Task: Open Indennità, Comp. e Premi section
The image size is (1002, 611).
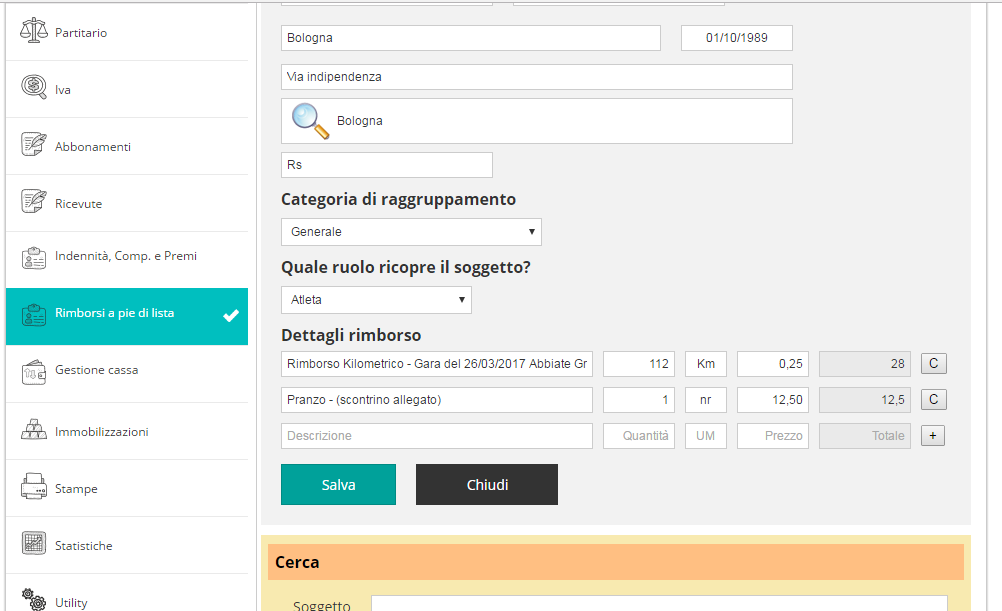Action: (127, 260)
